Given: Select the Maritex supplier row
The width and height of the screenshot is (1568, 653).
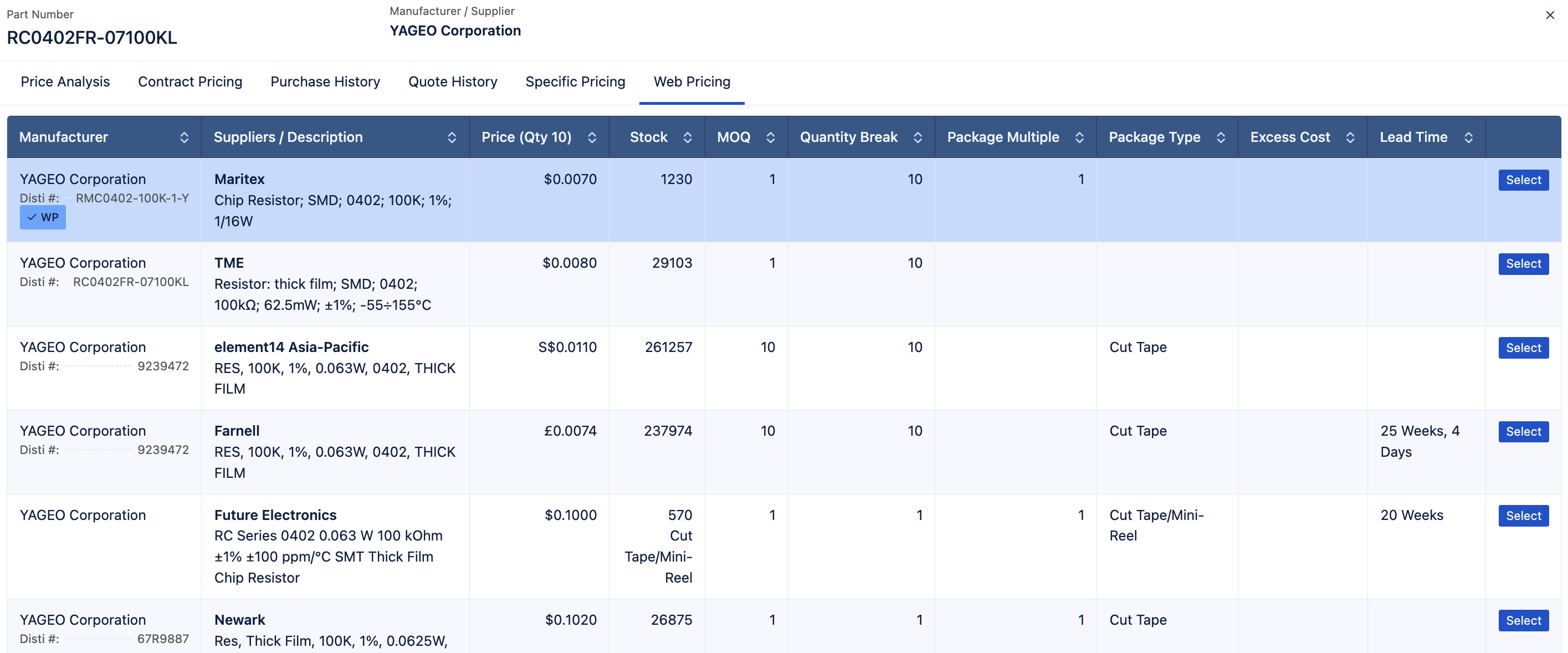Looking at the screenshot, I should (1523, 180).
